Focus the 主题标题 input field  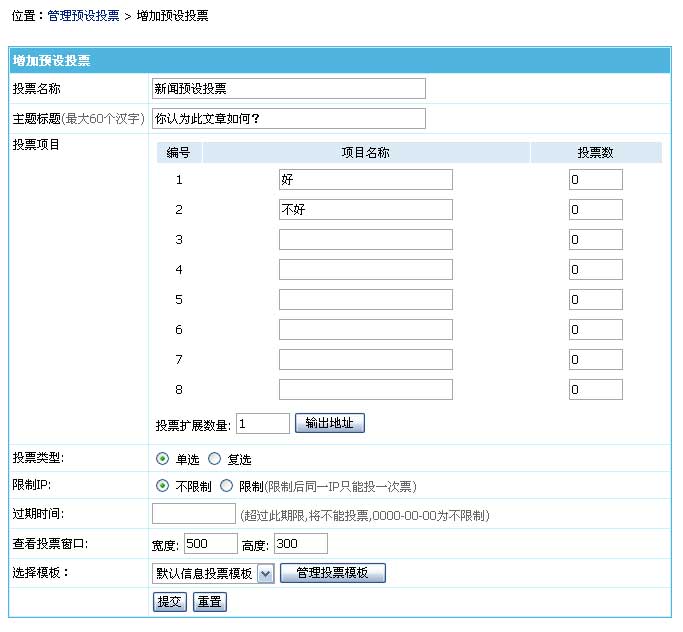point(288,119)
